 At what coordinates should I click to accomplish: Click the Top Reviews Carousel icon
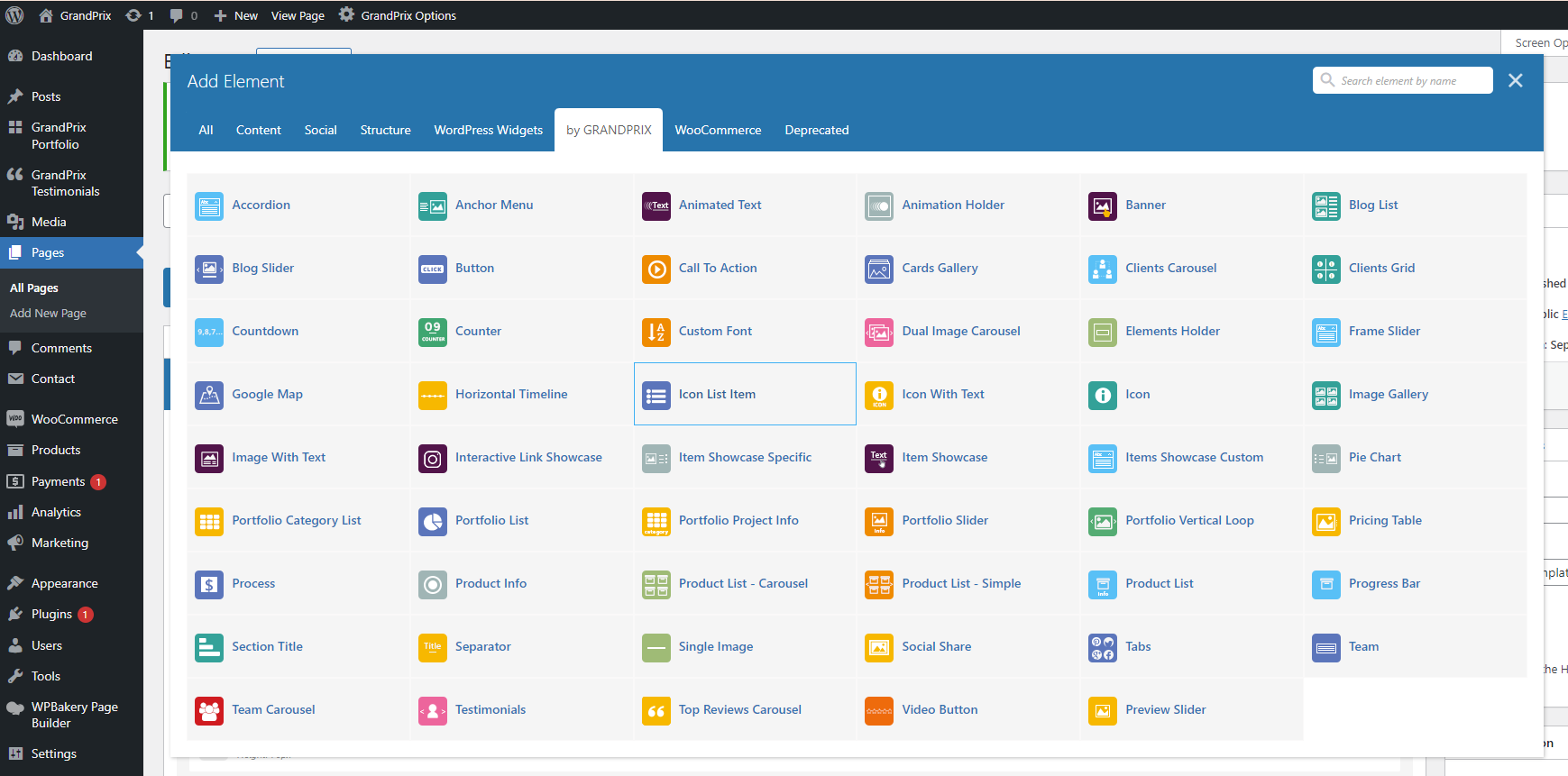[656, 711]
